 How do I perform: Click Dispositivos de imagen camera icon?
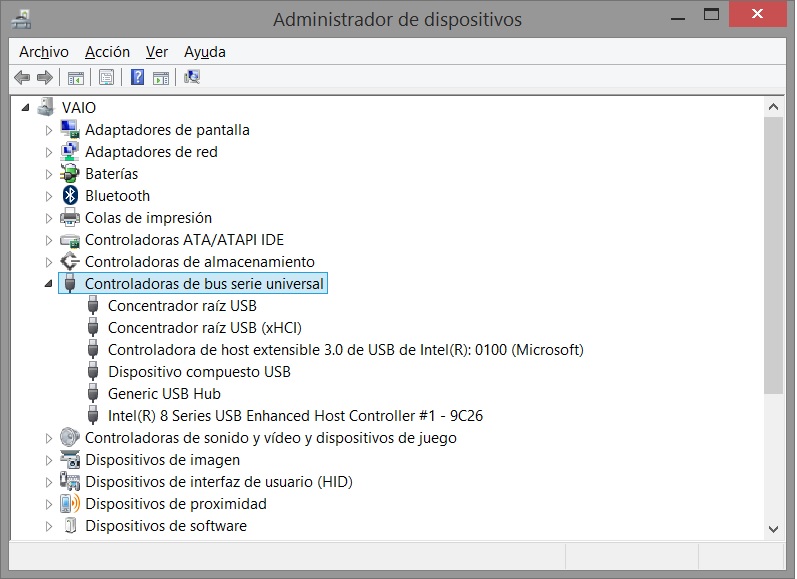(x=70, y=460)
